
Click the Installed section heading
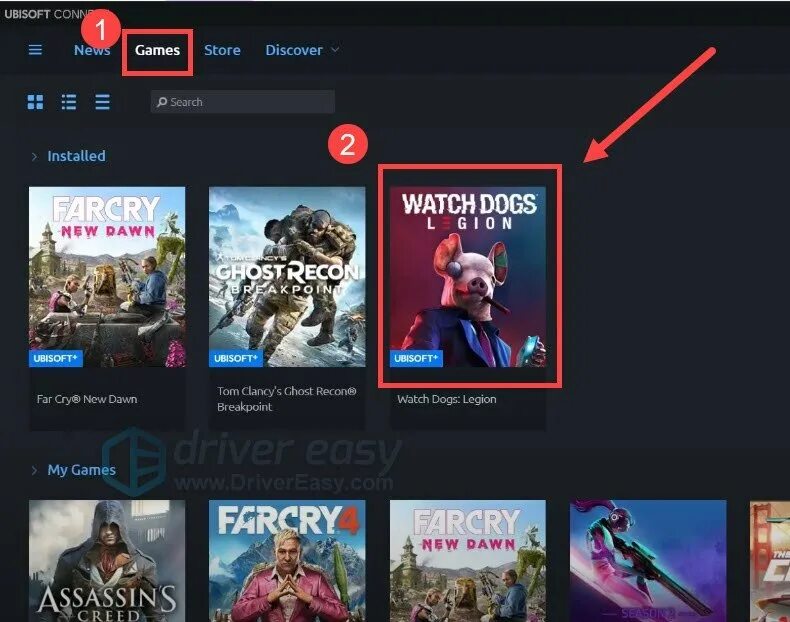tap(77, 156)
